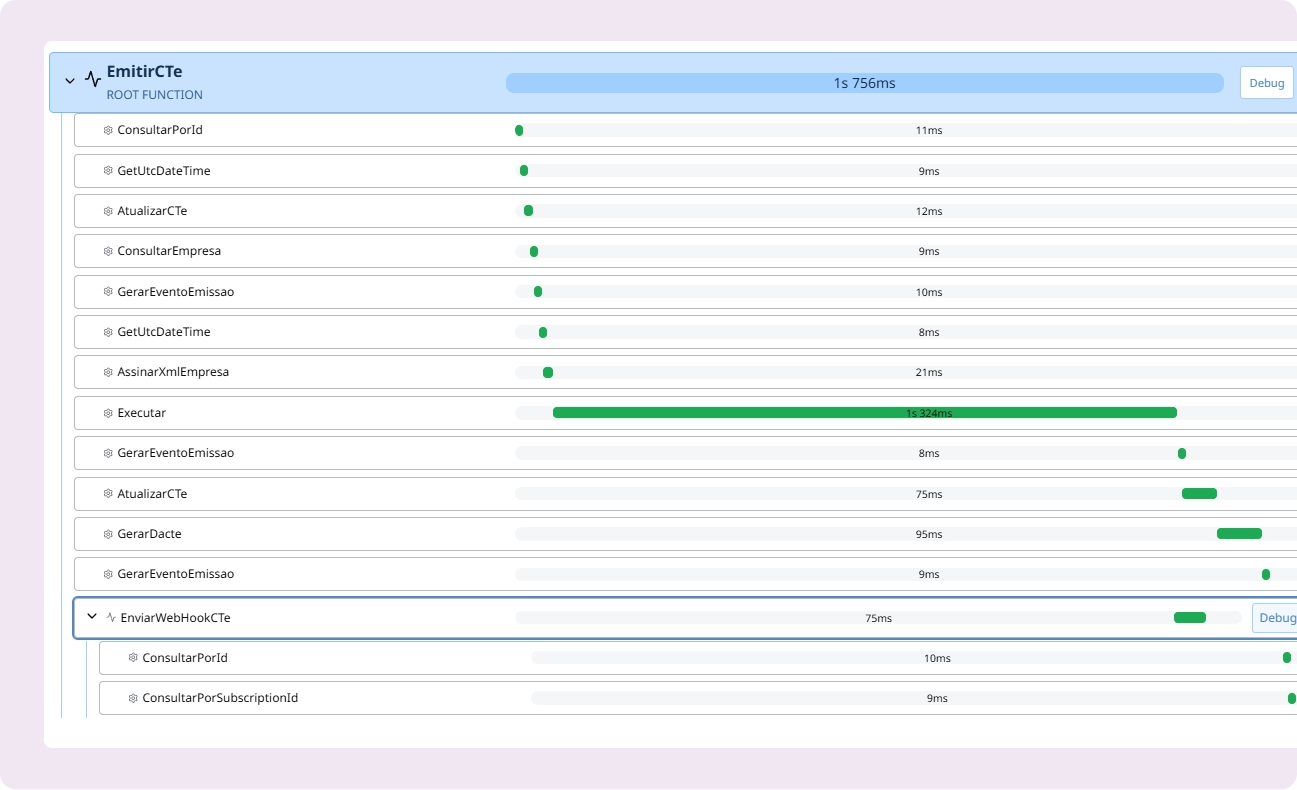
Task: Click the GerarDacte 95ms timeline bar
Action: [x=1239, y=534]
